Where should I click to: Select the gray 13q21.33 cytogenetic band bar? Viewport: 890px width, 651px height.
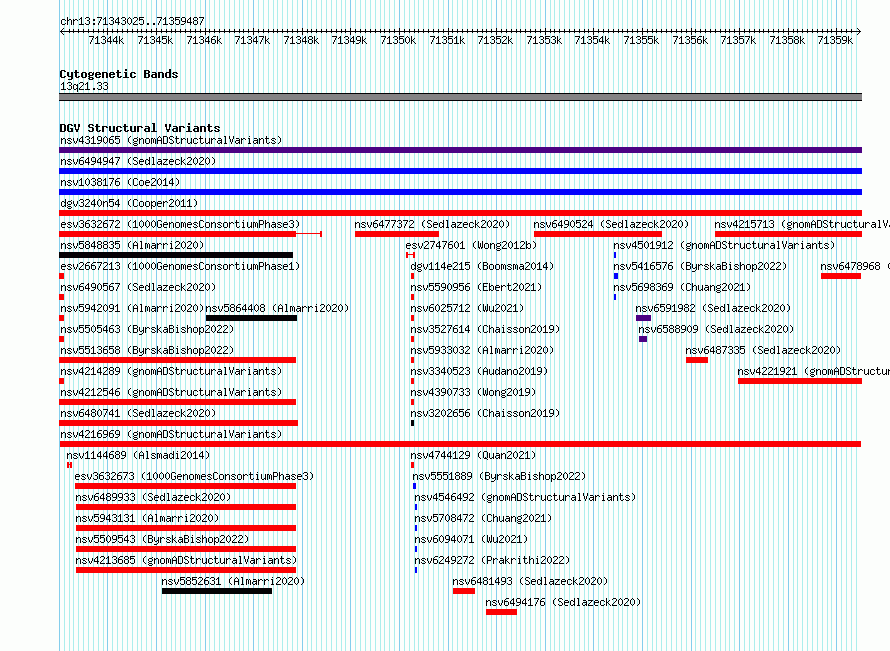point(460,97)
